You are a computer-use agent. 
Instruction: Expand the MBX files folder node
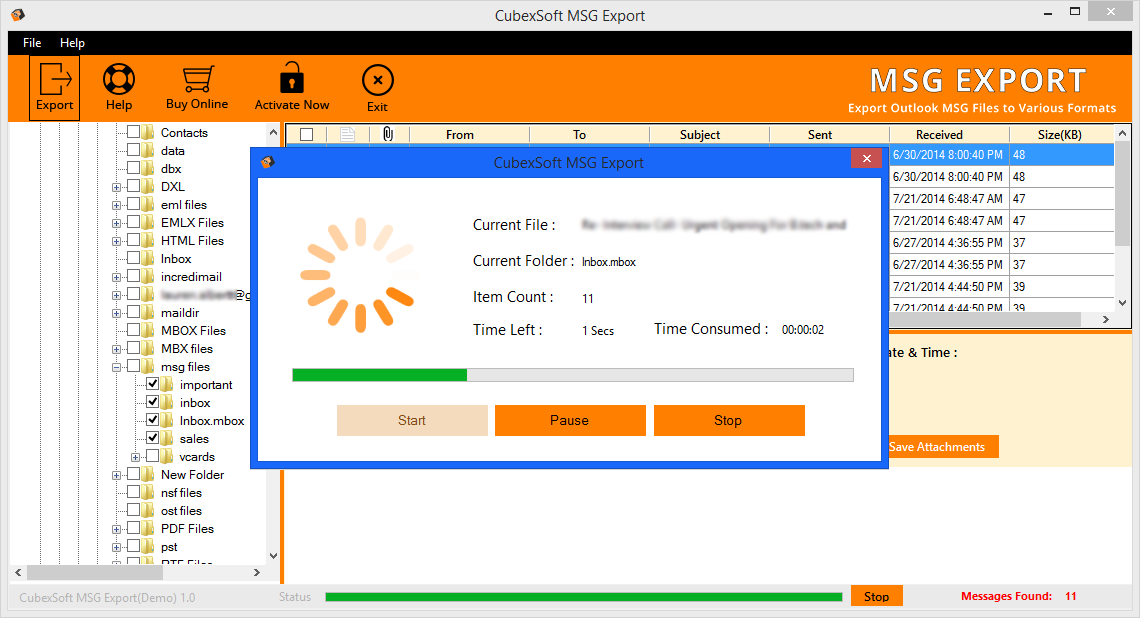tap(116, 350)
